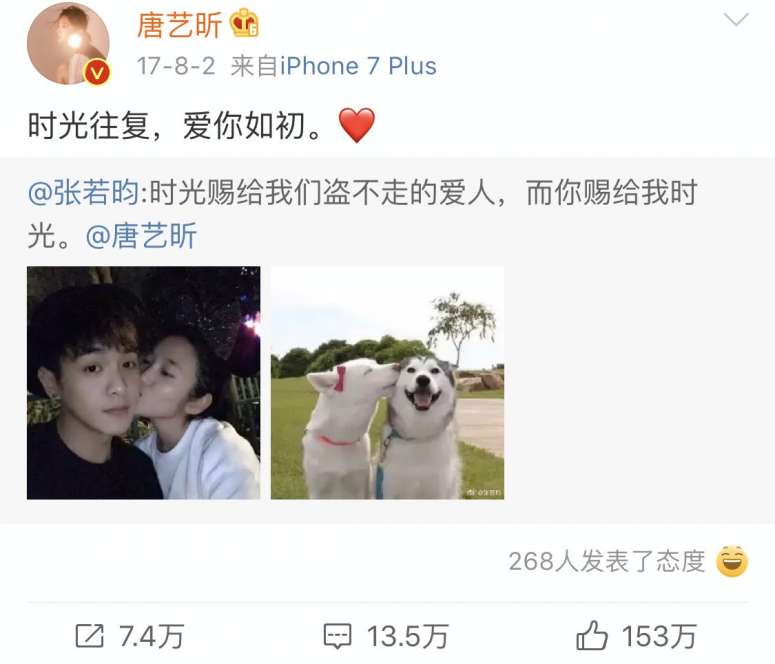Viewport: 775px width, 664px height.
Task: Like the post with thumbs-up icon
Action: pos(592,635)
